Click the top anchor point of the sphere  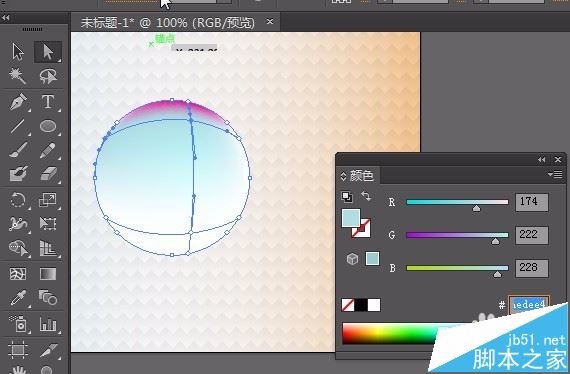pos(172,100)
